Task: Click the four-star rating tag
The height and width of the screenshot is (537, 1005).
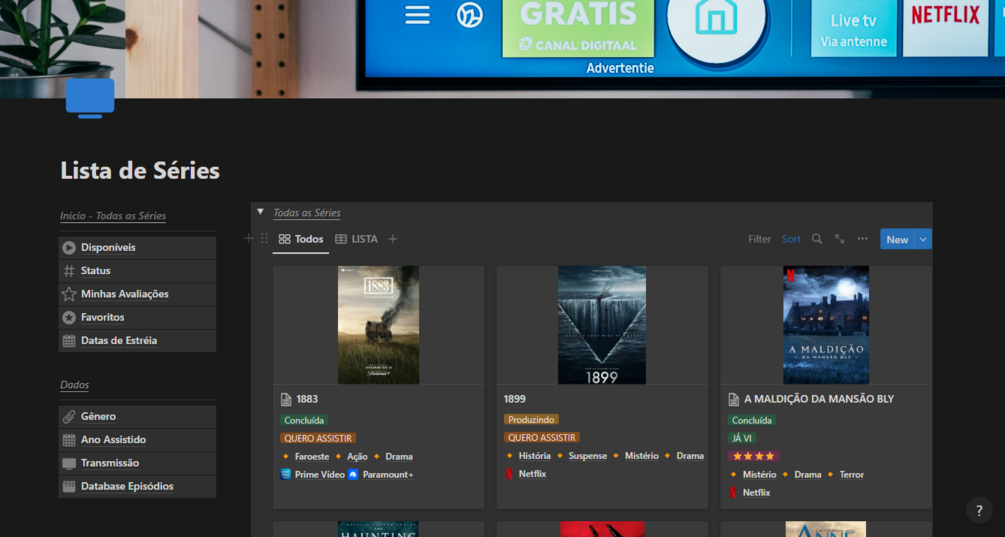Action: (x=754, y=456)
